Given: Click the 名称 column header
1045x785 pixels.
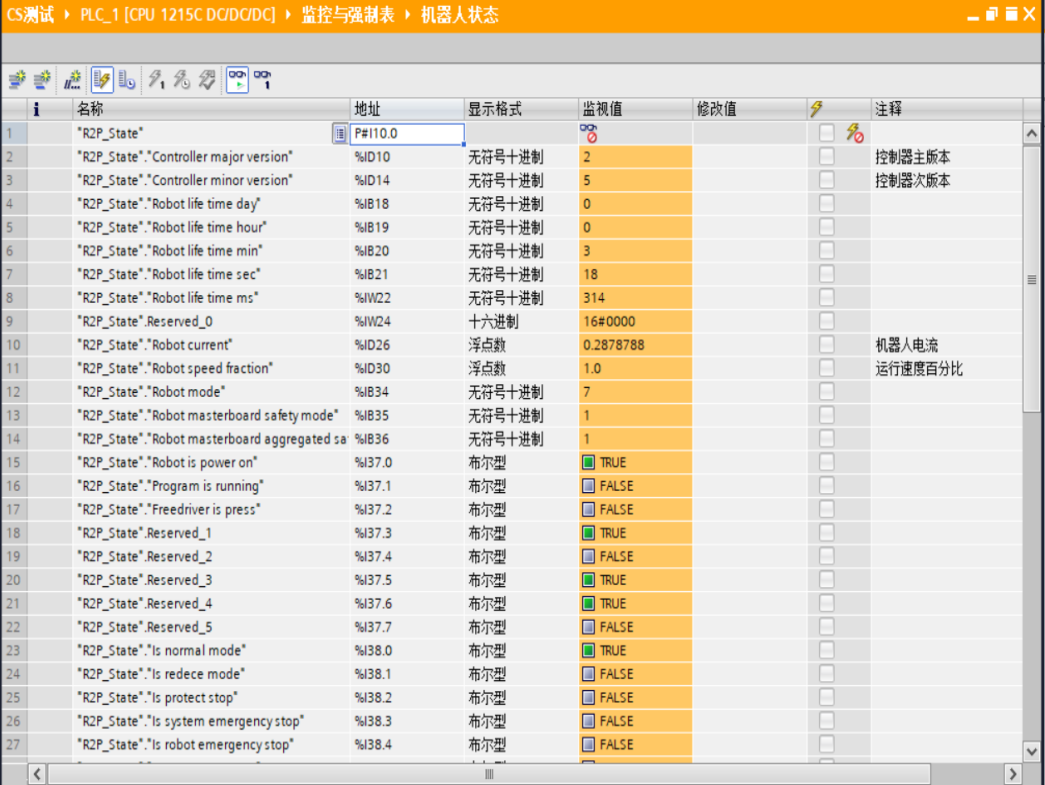Looking at the screenshot, I should click(x=90, y=109).
